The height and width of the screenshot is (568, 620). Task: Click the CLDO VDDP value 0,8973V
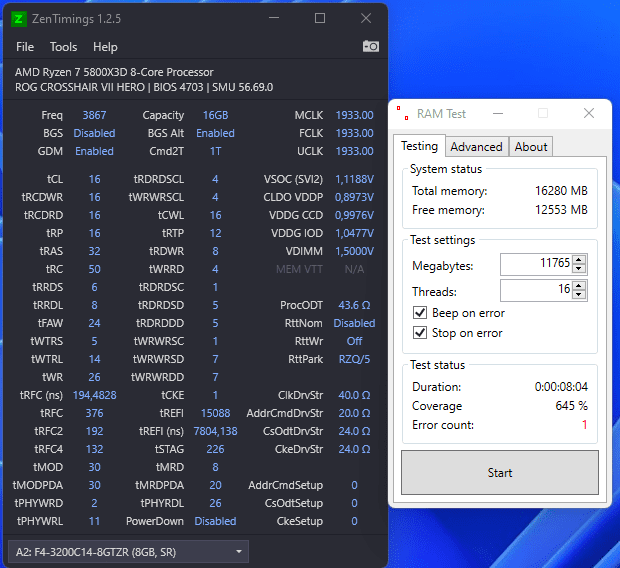(354, 197)
